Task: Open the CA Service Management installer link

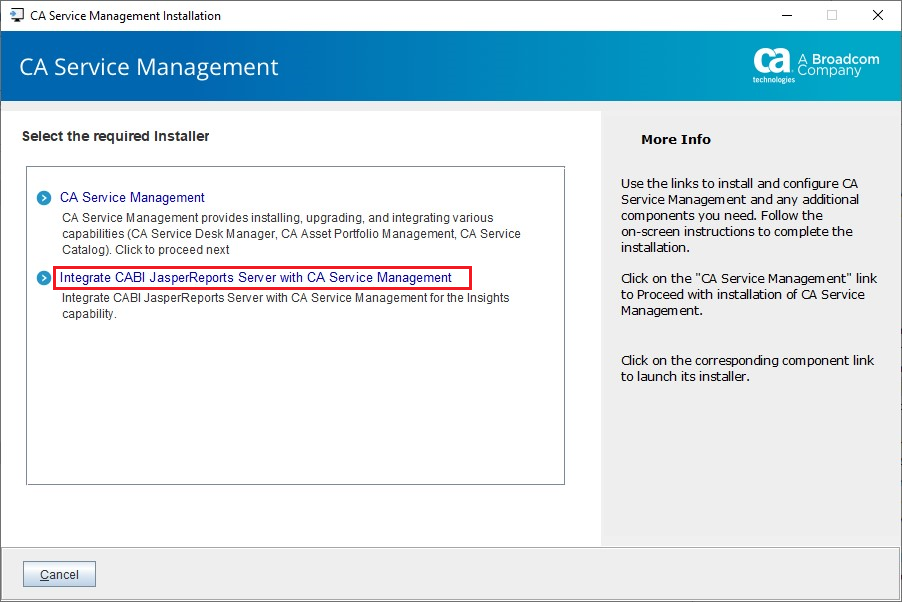Action: [132, 197]
